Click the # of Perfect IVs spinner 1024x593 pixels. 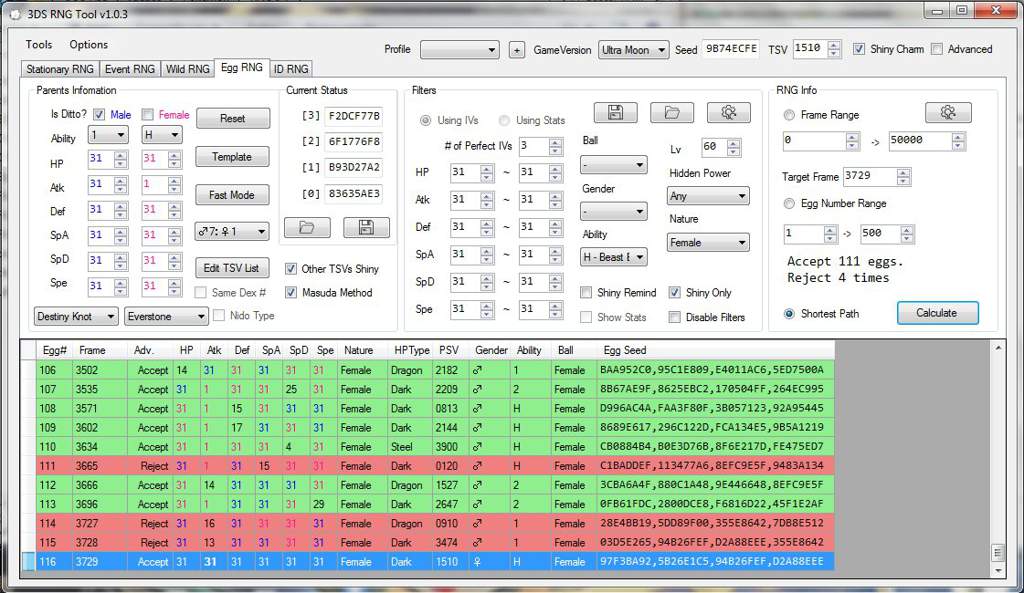coord(555,146)
